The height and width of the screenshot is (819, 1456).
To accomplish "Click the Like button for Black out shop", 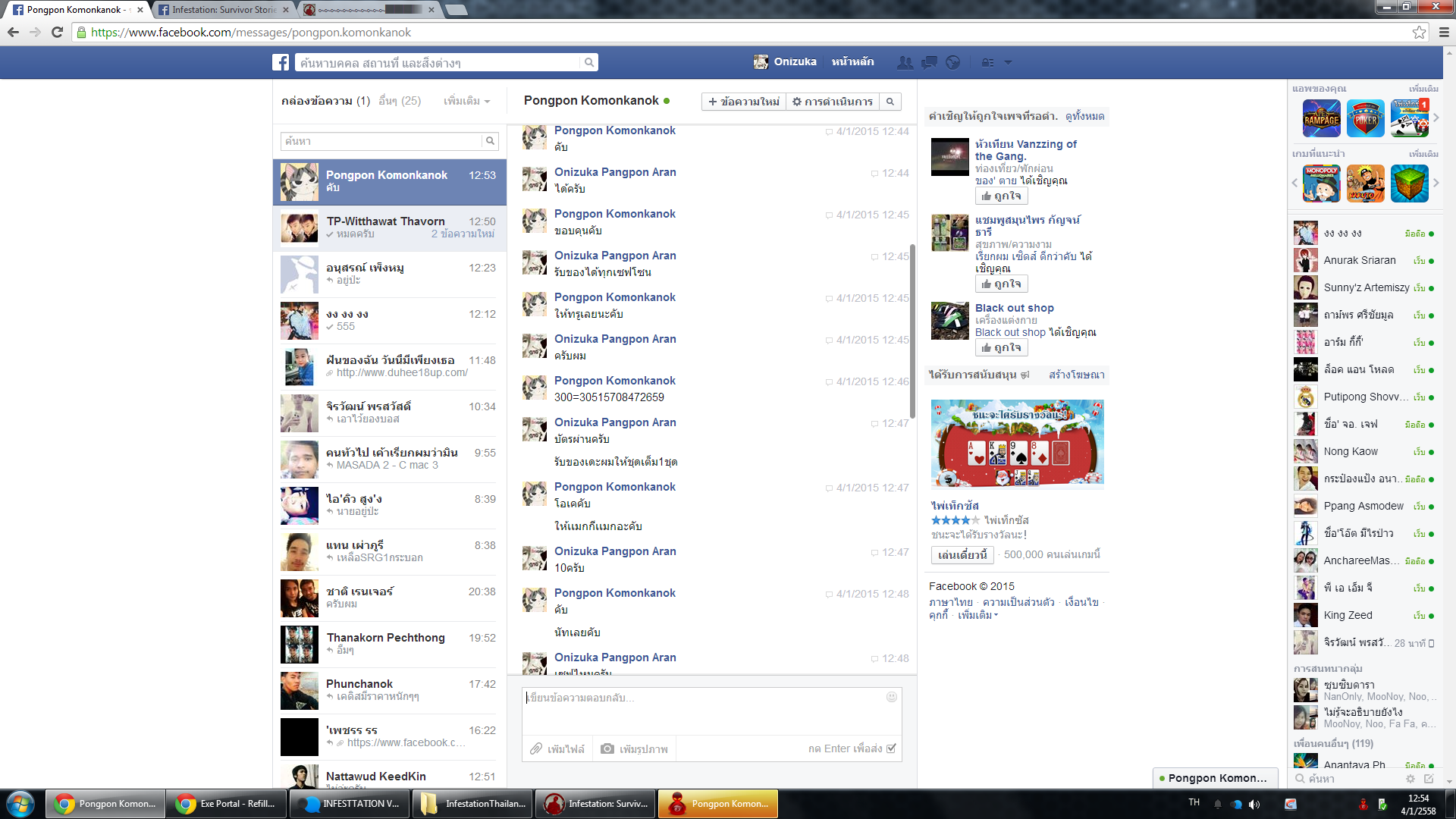I will click(x=1001, y=347).
